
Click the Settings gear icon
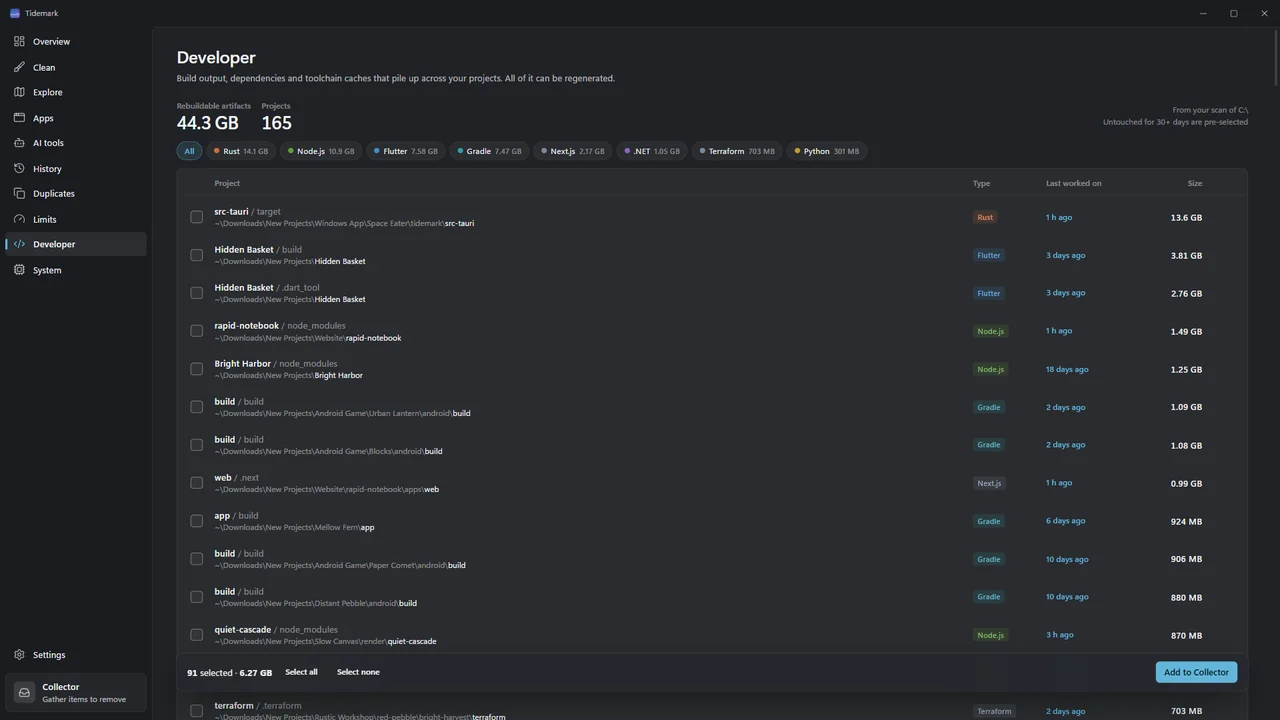[19, 655]
